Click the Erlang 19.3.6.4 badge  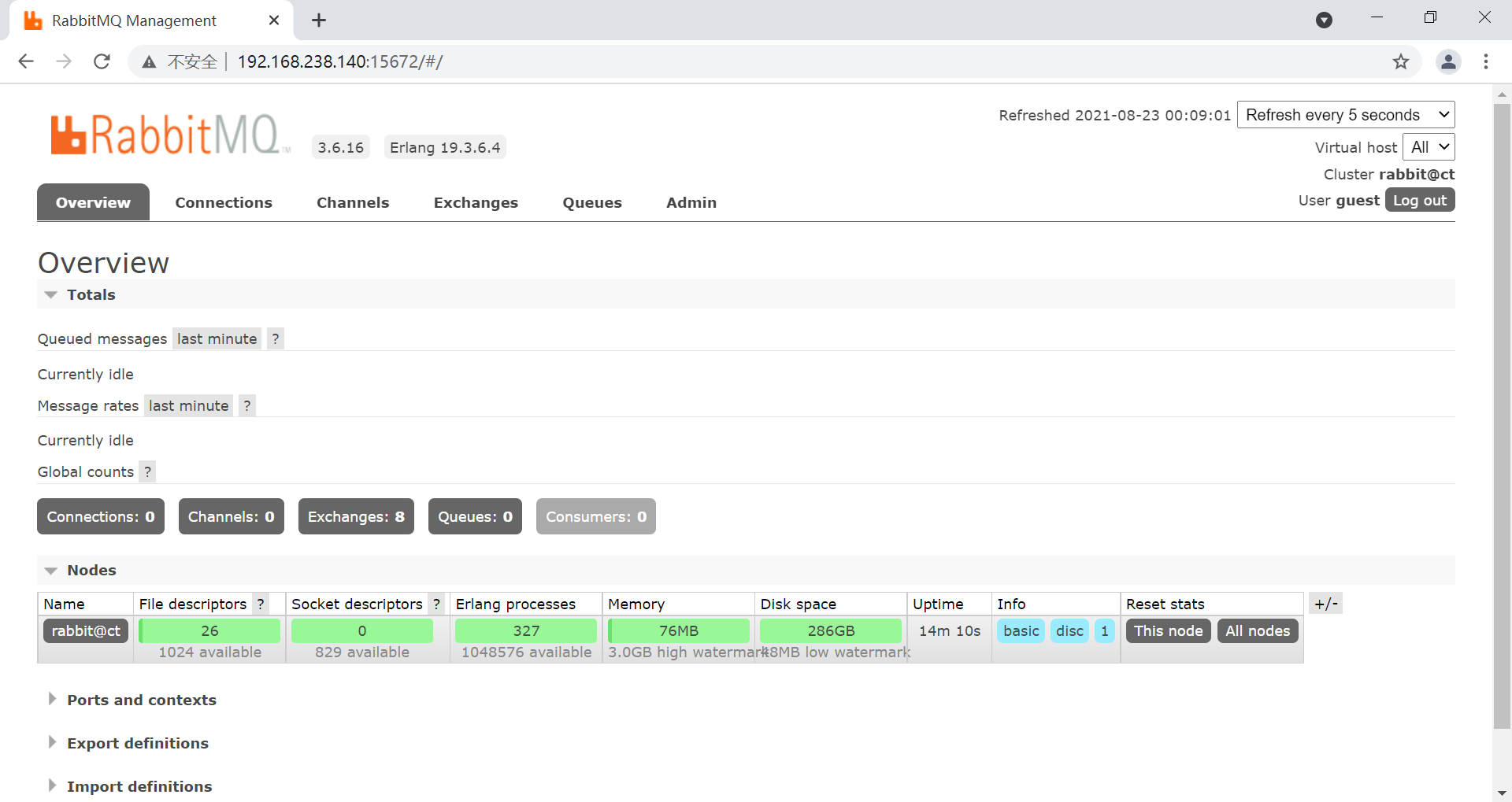[445, 147]
